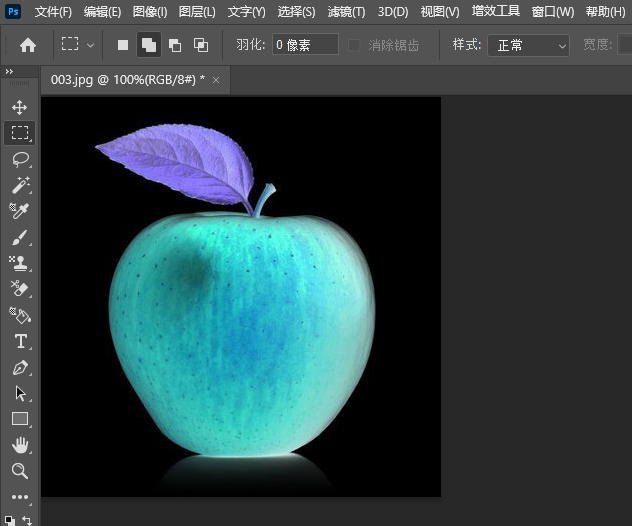Viewport: 632px width, 526px height.
Task: Close the 003.jpg document tab
Action: pos(216,80)
